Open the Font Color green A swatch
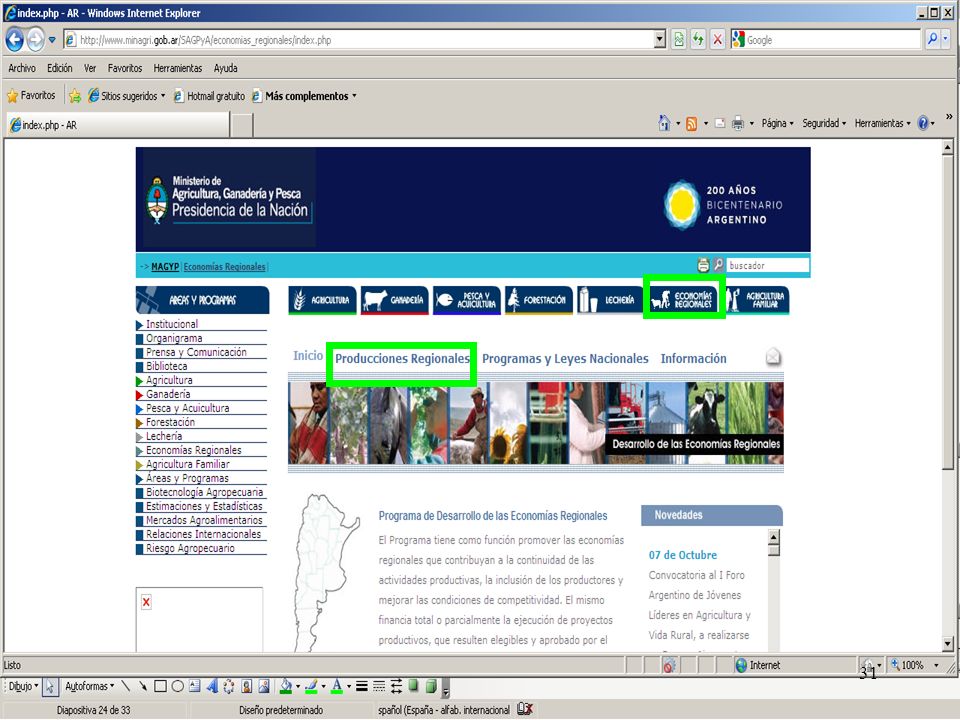The height and width of the screenshot is (720, 960). [337, 686]
